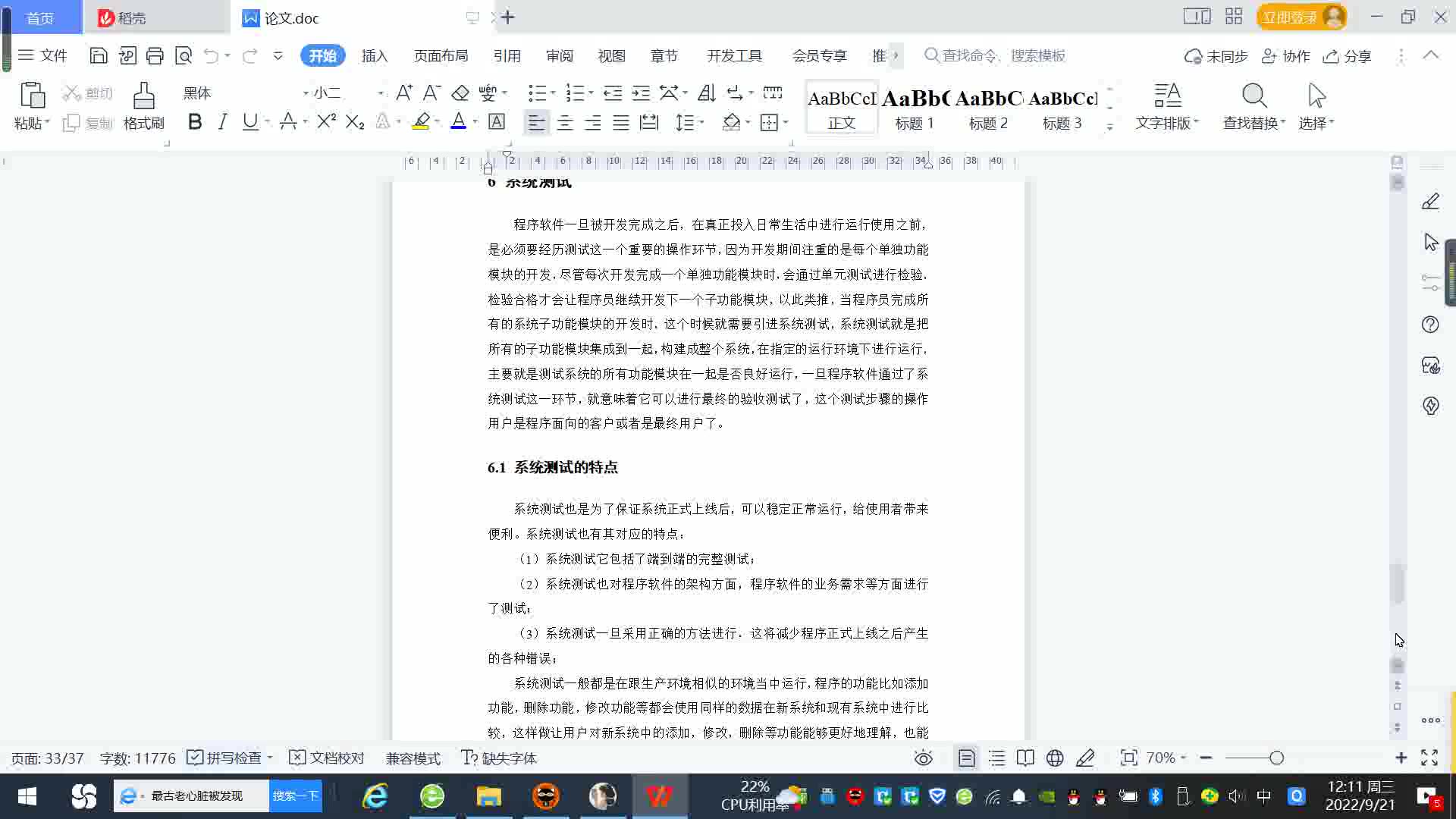Screen dimensions: 1456x819
Task: Toggle italic formatting
Action: point(222,122)
